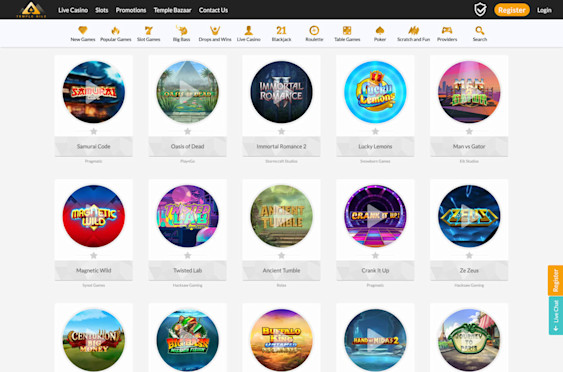Click the Ancient Tumble title label
Viewport: 563px width, 372px height.
point(282,270)
